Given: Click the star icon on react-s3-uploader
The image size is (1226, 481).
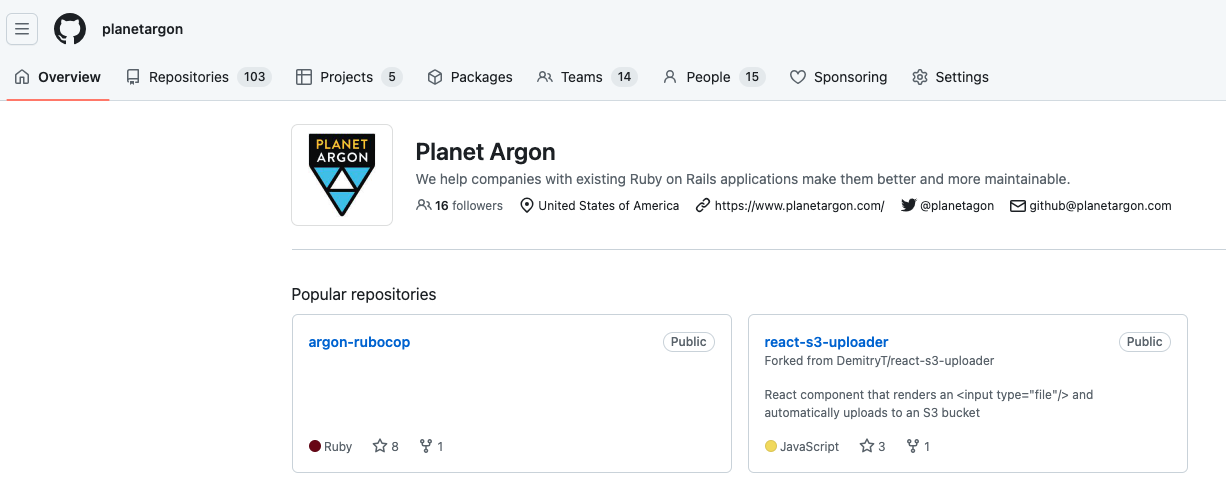Looking at the screenshot, I should (867, 446).
